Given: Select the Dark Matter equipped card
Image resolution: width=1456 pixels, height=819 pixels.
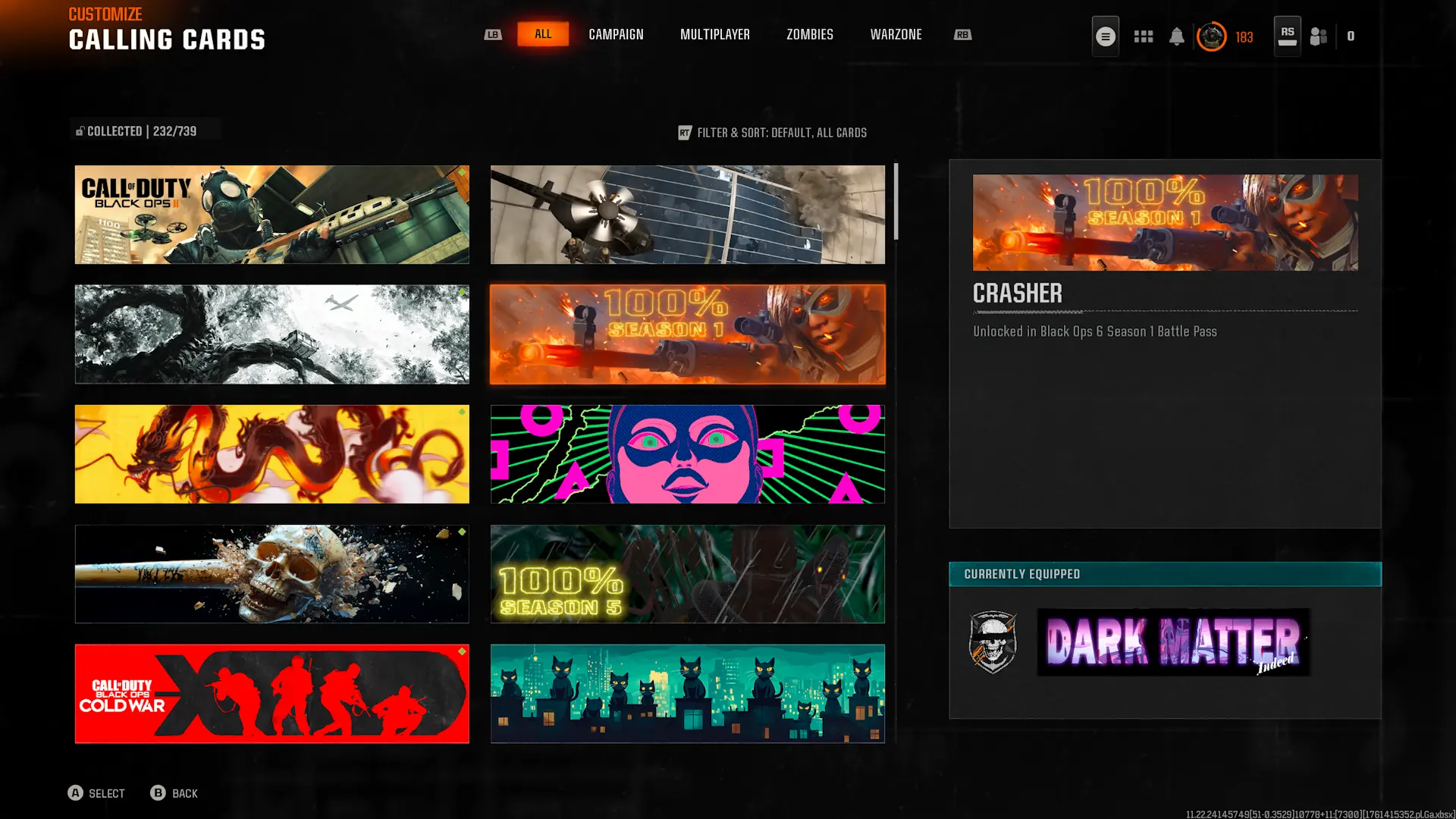Looking at the screenshot, I should coord(1173,642).
